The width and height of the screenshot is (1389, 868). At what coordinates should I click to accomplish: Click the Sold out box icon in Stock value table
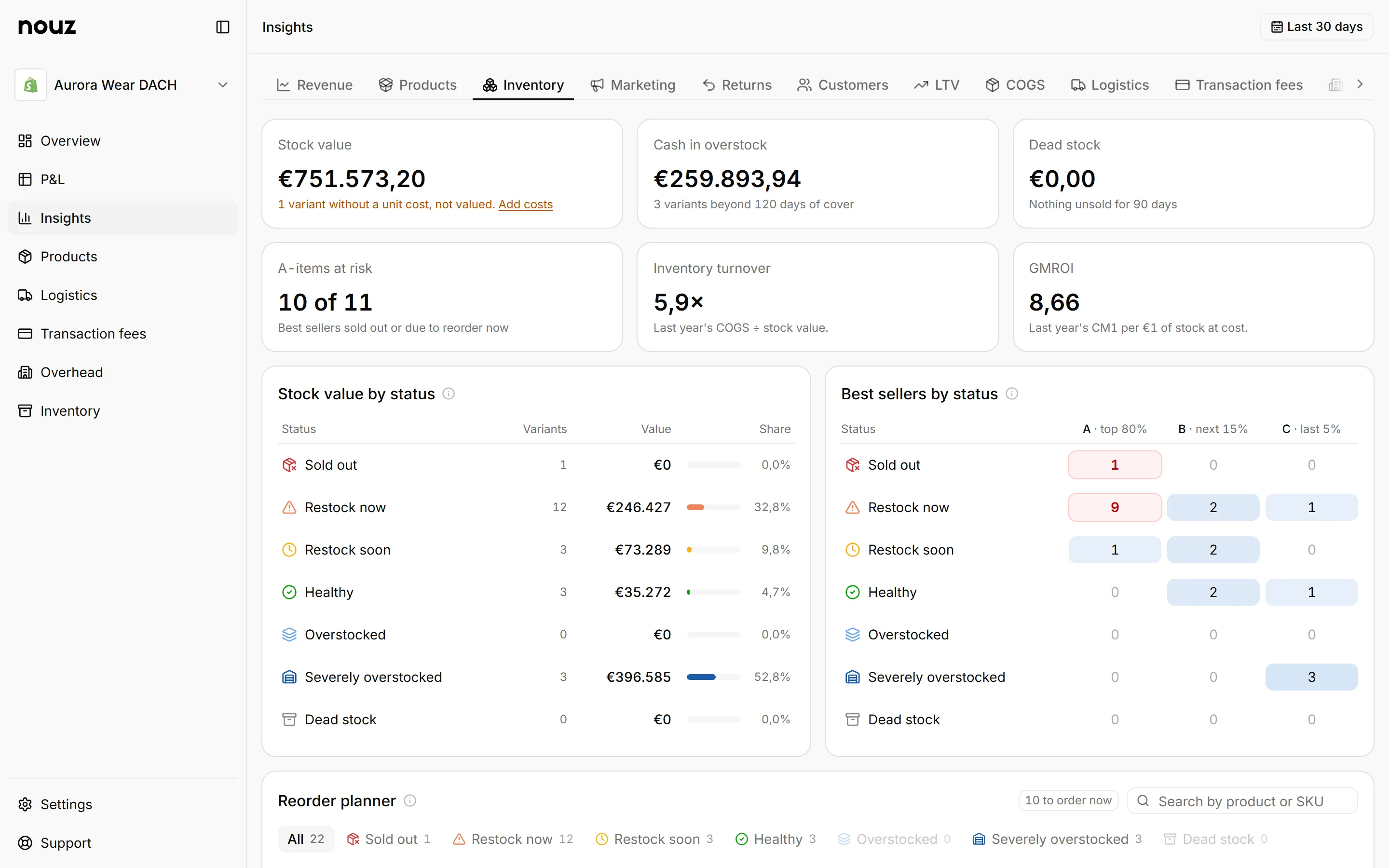(x=289, y=465)
